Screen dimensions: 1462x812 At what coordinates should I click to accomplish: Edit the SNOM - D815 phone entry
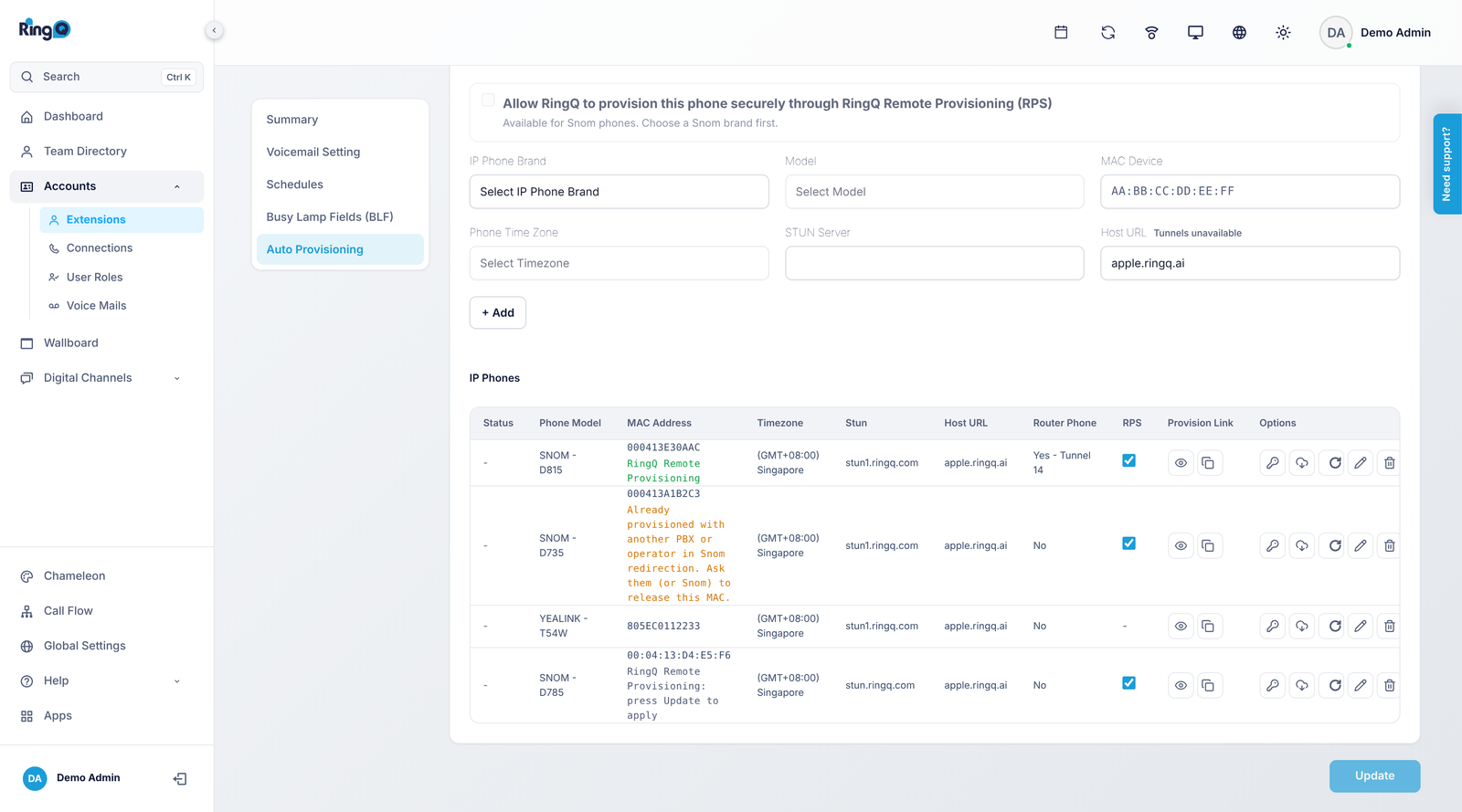click(x=1361, y=463)
